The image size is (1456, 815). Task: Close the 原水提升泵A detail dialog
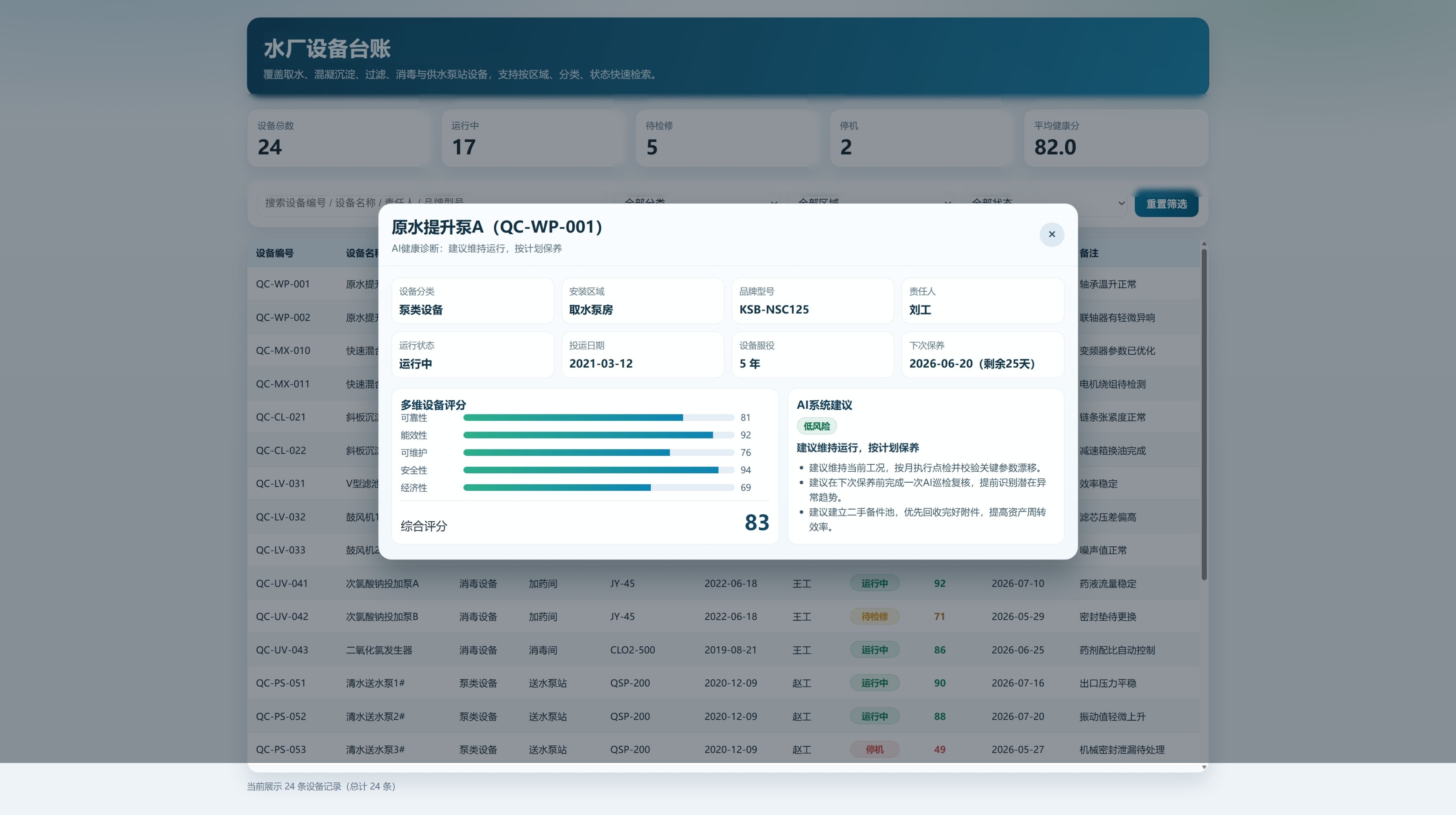click(1051, 234)
